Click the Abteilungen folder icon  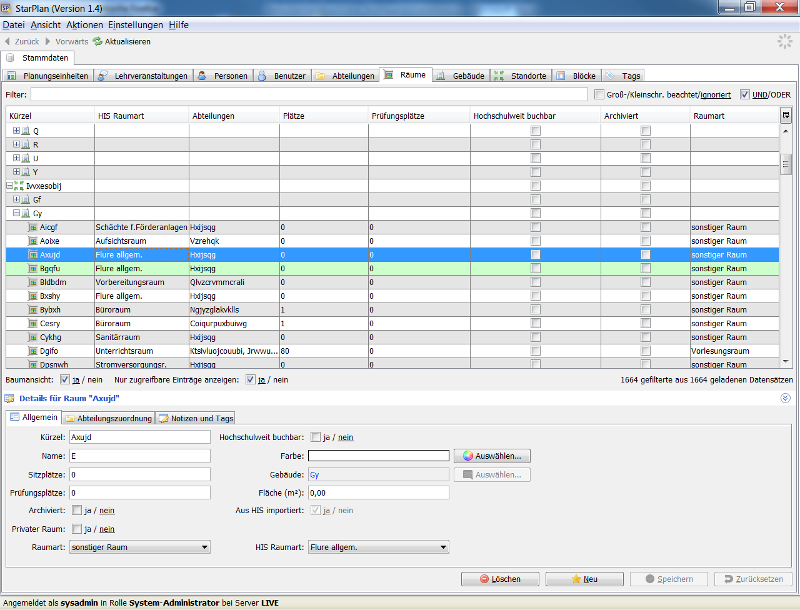coord(320,76)
